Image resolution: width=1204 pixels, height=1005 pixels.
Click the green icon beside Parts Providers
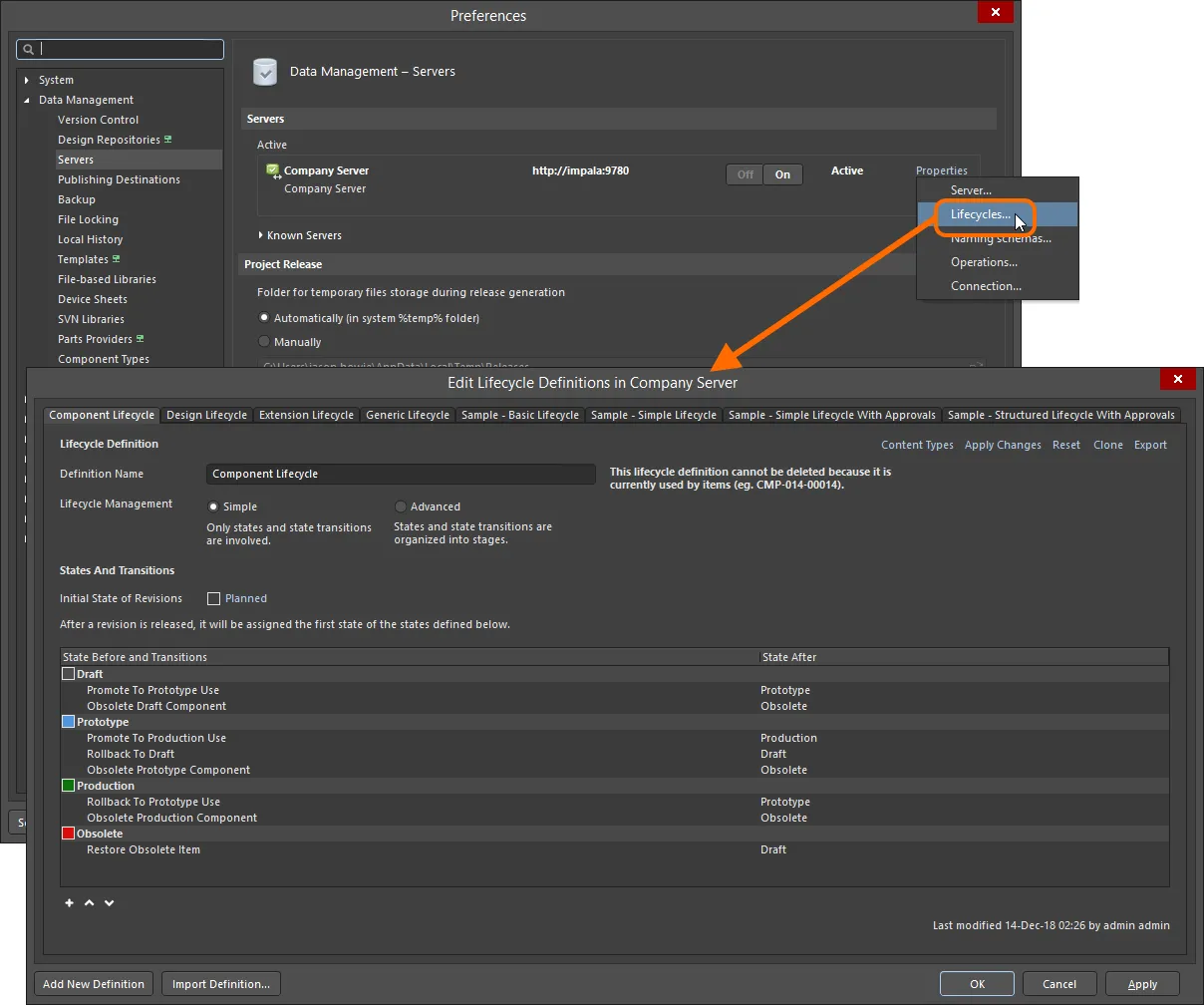(x=141, y=339)
